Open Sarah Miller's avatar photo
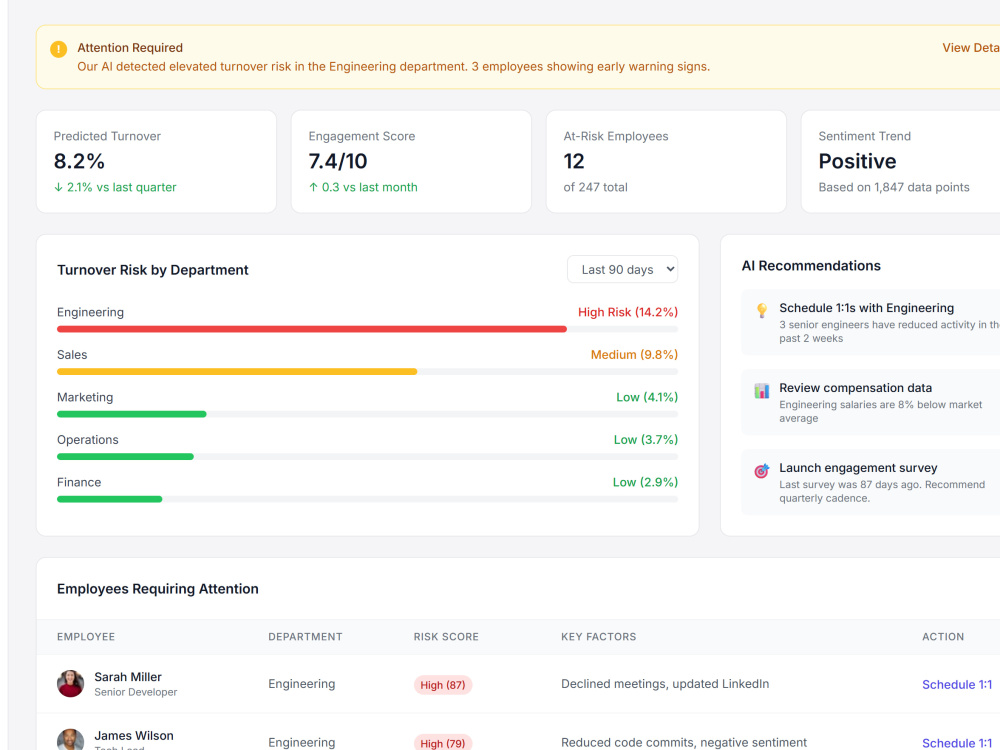1000x750 pixels. pos(70,683)
